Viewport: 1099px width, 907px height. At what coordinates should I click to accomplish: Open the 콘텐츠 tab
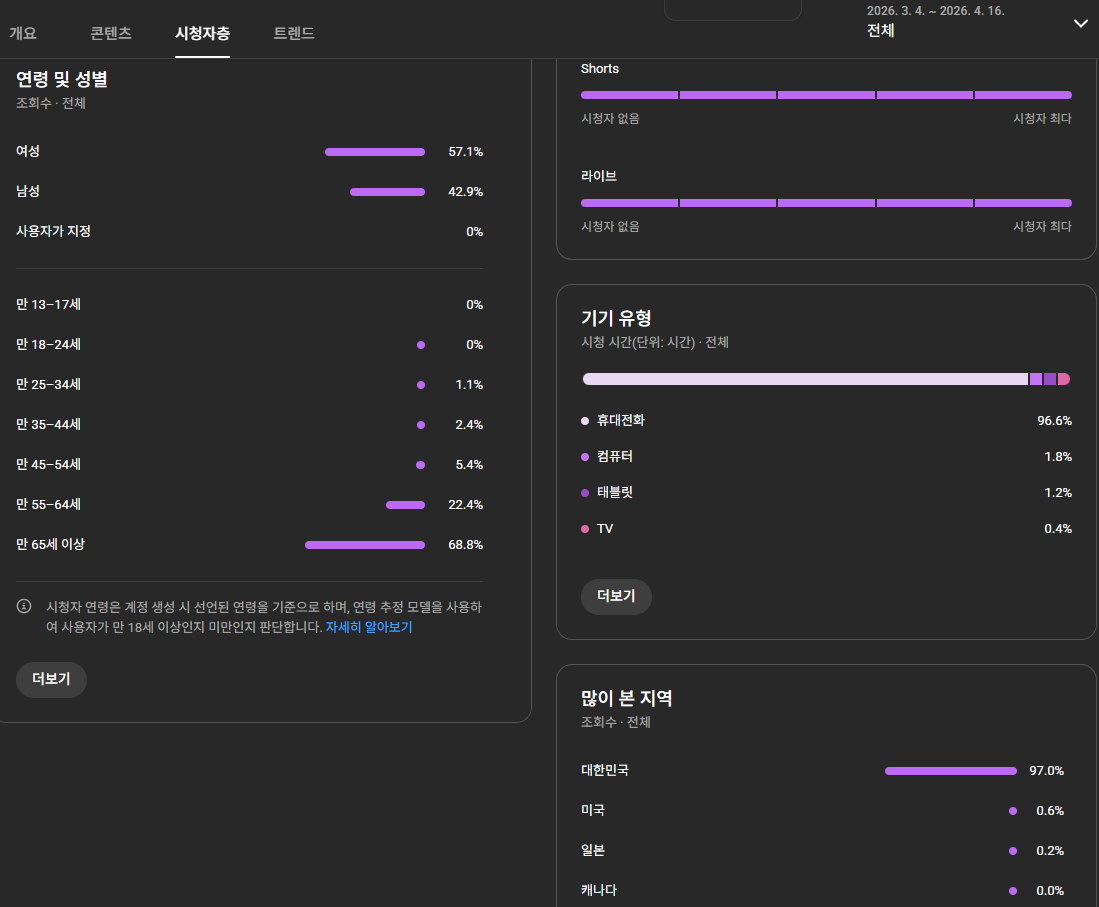[x=110, y=33]
